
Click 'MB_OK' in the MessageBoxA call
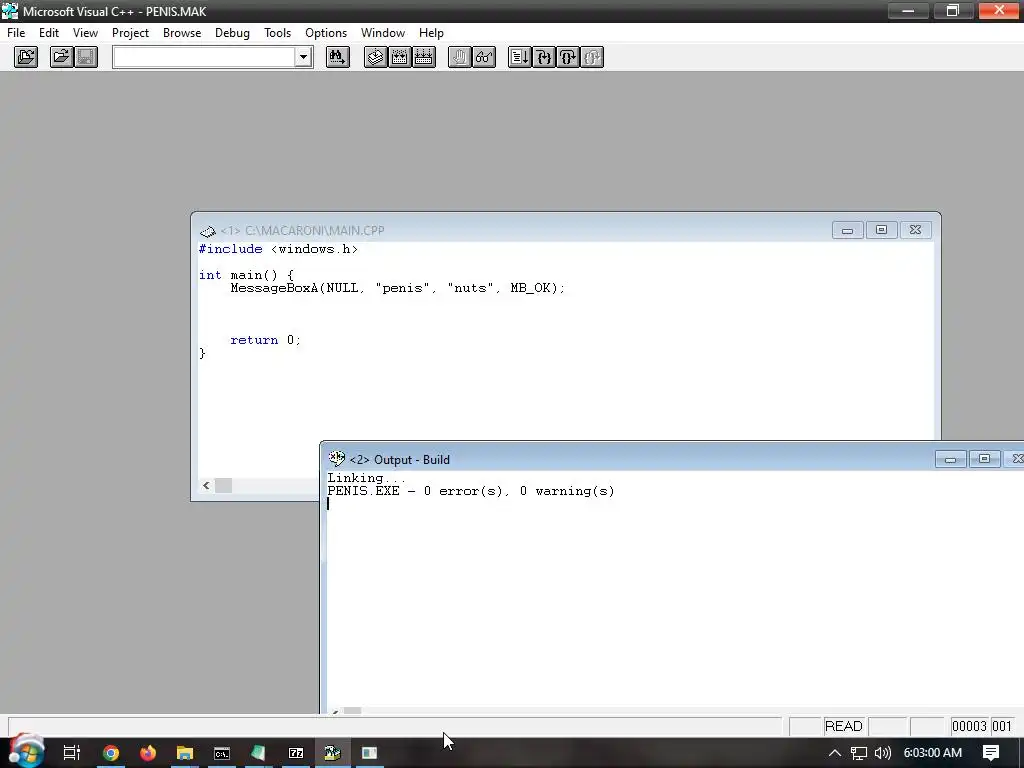(x=530, y=288)
